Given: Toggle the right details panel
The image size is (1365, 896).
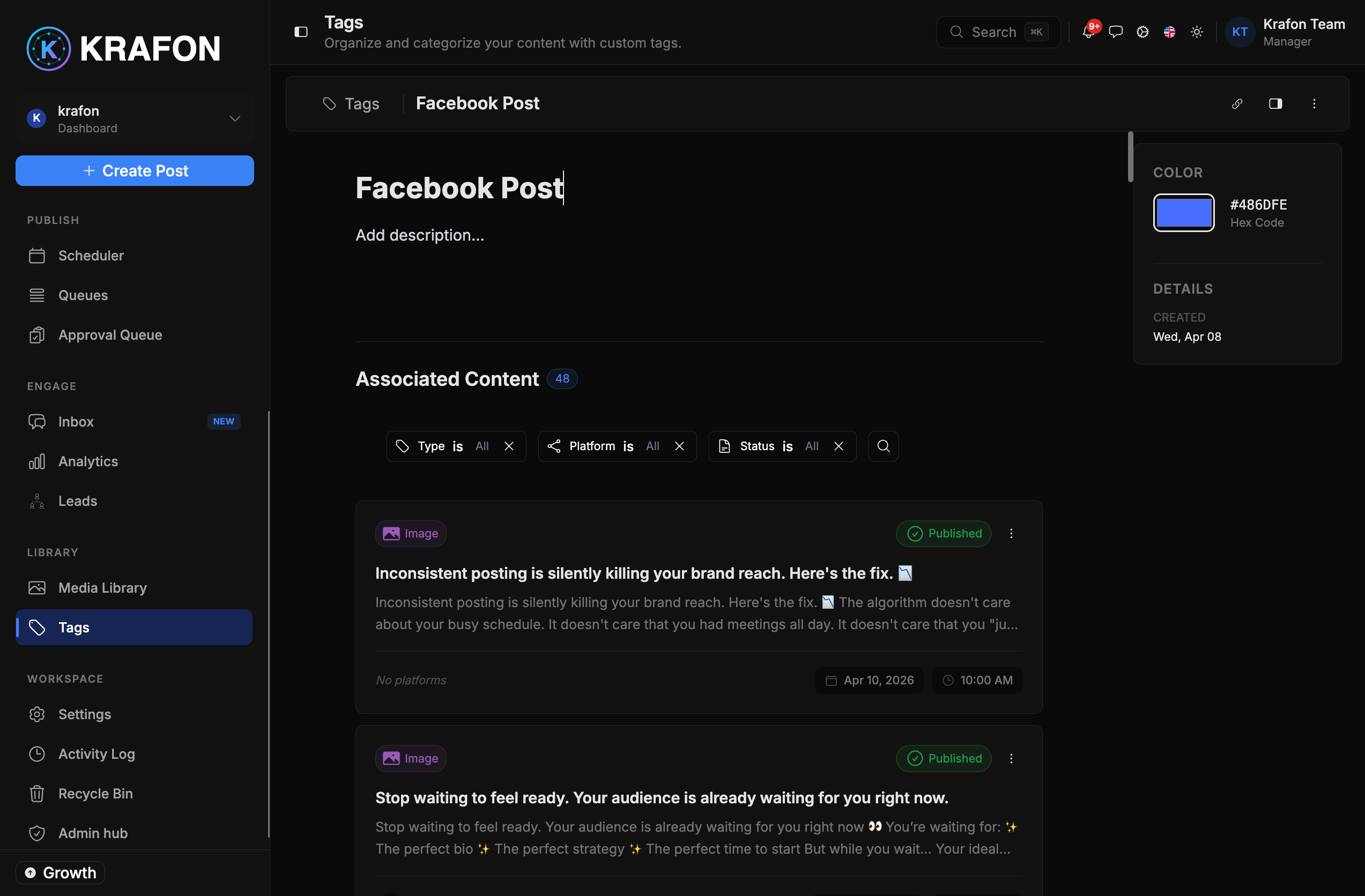Looking at the screenshot, I should click(x=1275, y=104).
